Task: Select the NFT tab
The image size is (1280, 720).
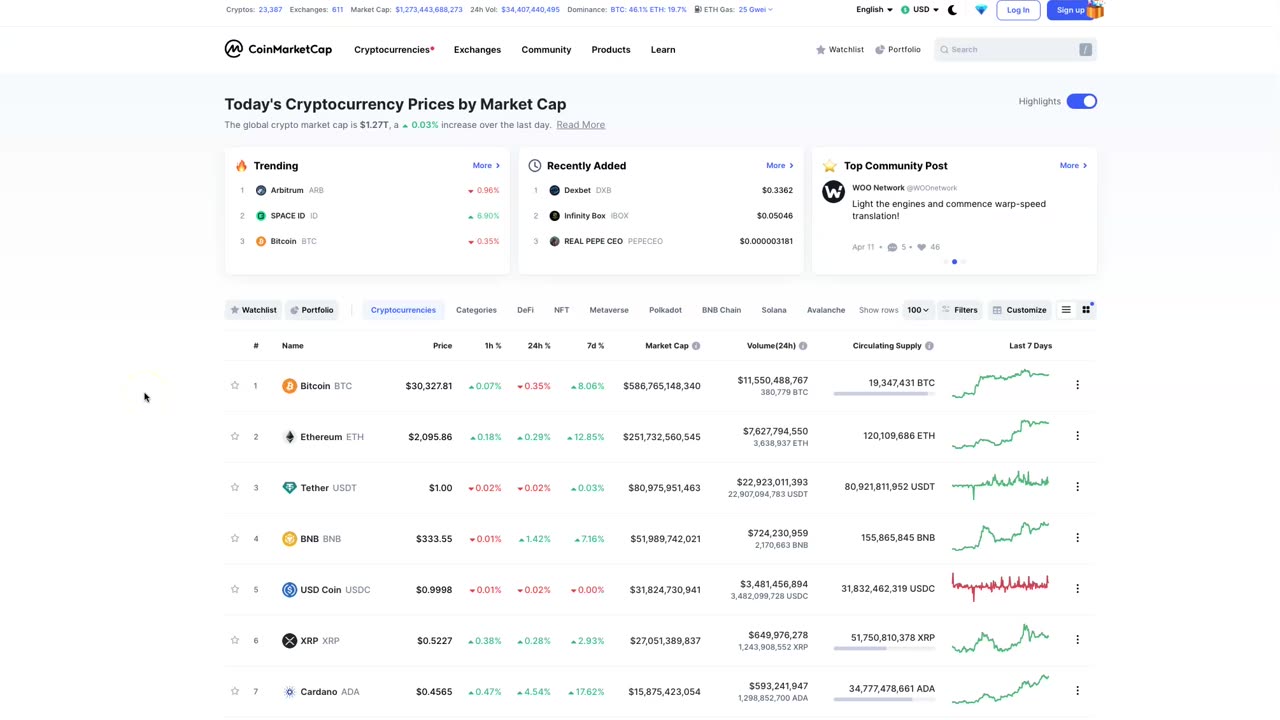Action: (561, 310)
